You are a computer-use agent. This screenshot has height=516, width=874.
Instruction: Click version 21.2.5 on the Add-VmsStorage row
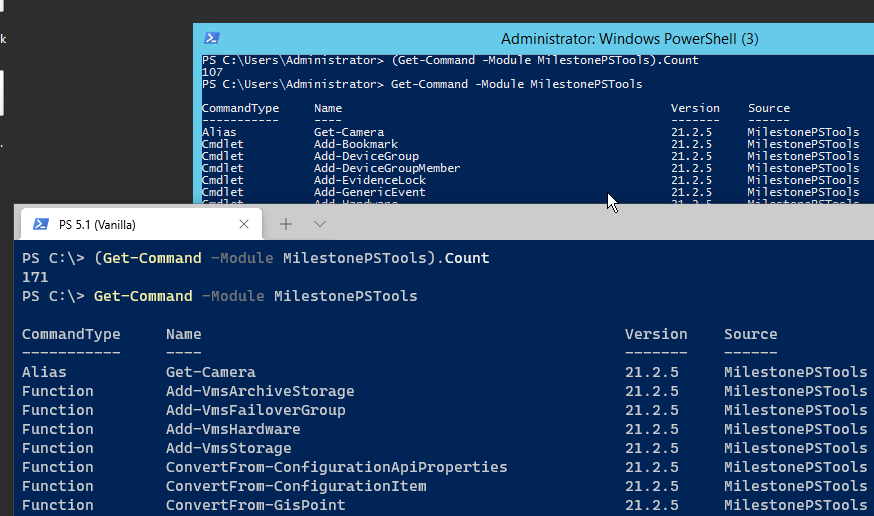[652, 448]
